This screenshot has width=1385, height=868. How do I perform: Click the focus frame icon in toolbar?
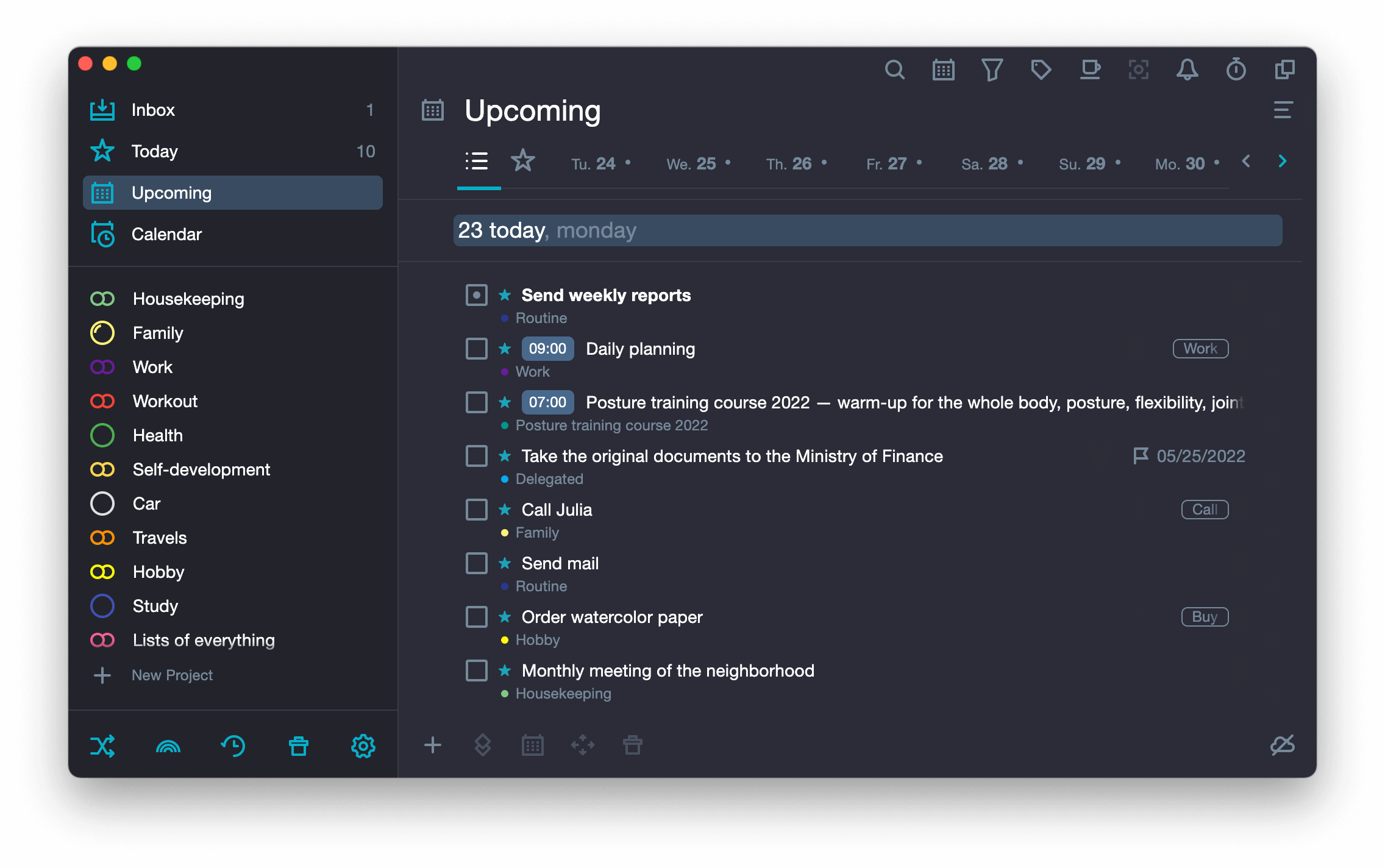point(1138,70)
